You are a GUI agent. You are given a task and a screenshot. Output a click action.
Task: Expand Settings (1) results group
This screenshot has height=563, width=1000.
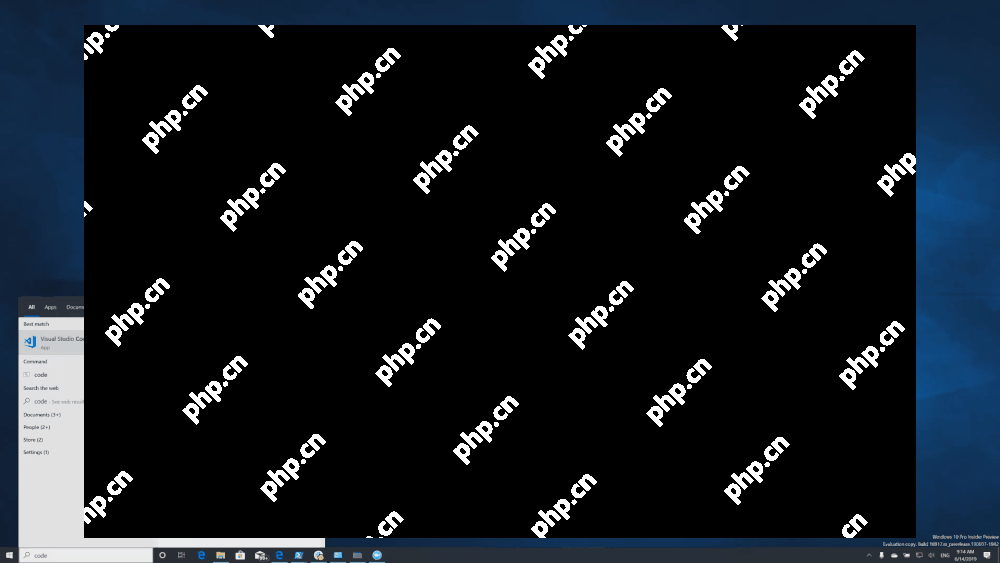tap(36, 453)
